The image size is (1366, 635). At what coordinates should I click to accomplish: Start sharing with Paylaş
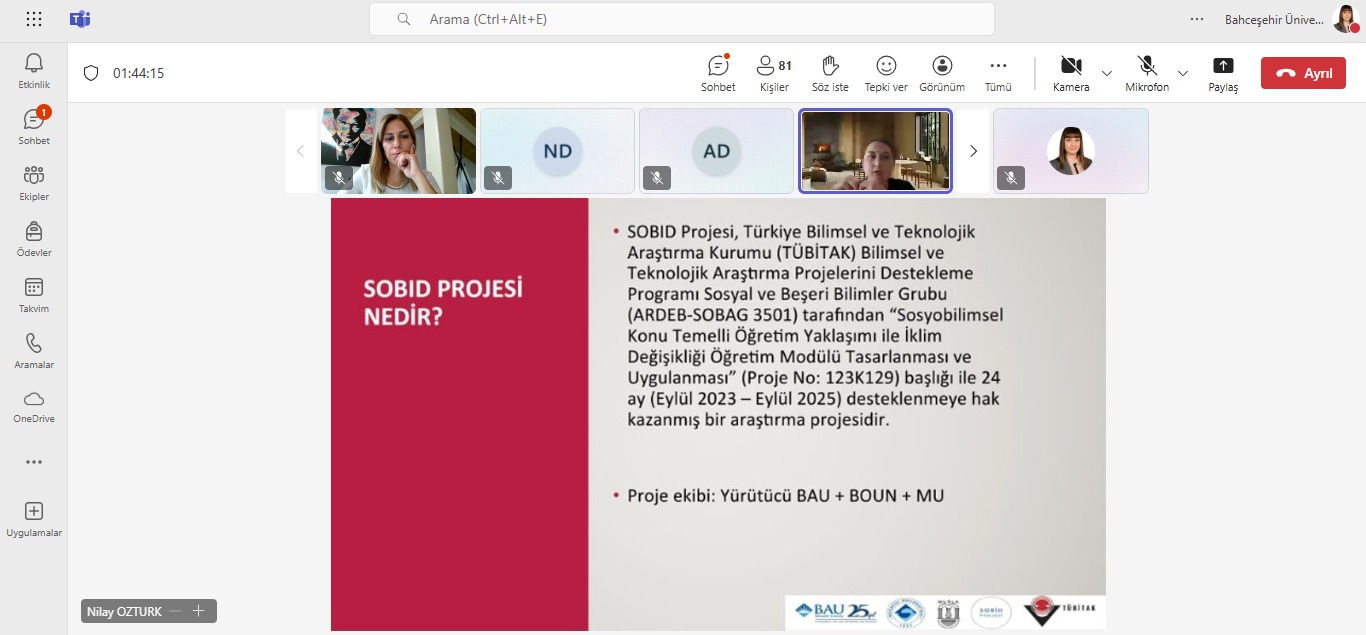(x=1223, y=72)
